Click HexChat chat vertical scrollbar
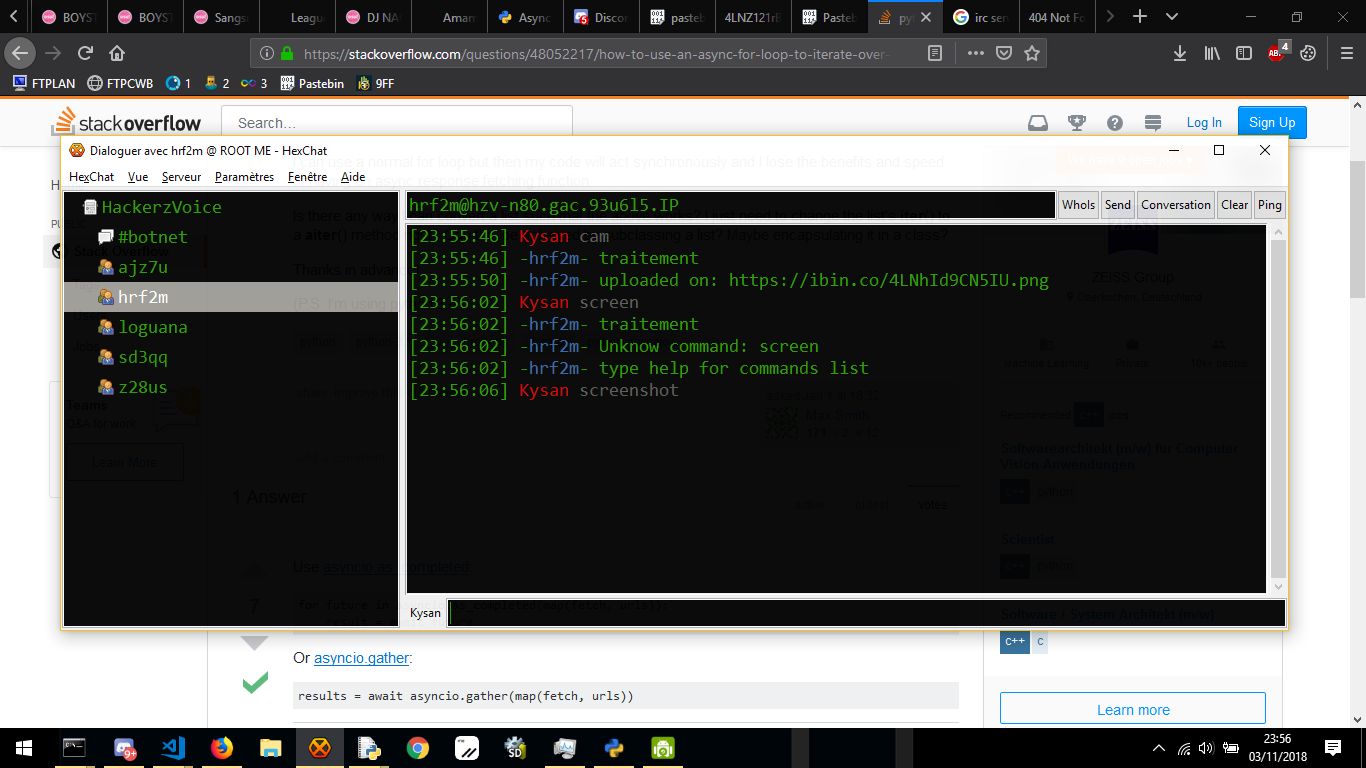Image resolution: width=1366 pixels, height=768 pixels. coord(1278,408)
